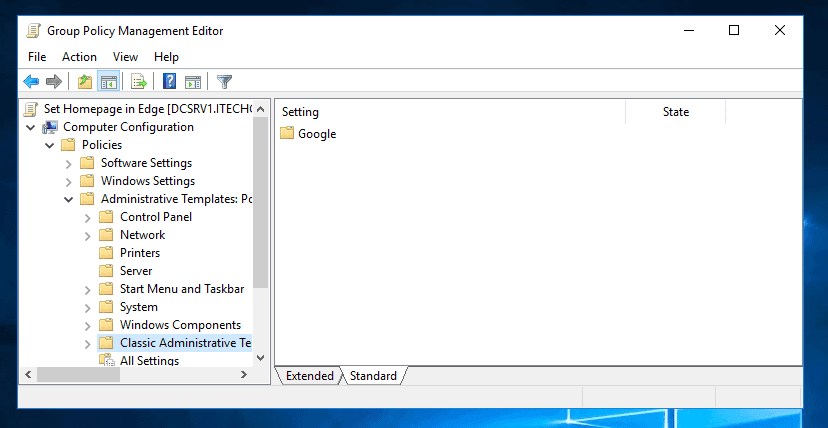Click the Computer Configuration computer icon
Image resolution: width=828 pixels, height=428 pixels.
click(x=50, y=127)
